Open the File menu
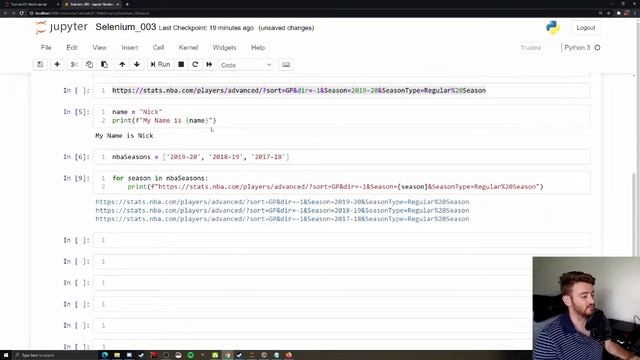640x360 pixels. tap(46, 48)
